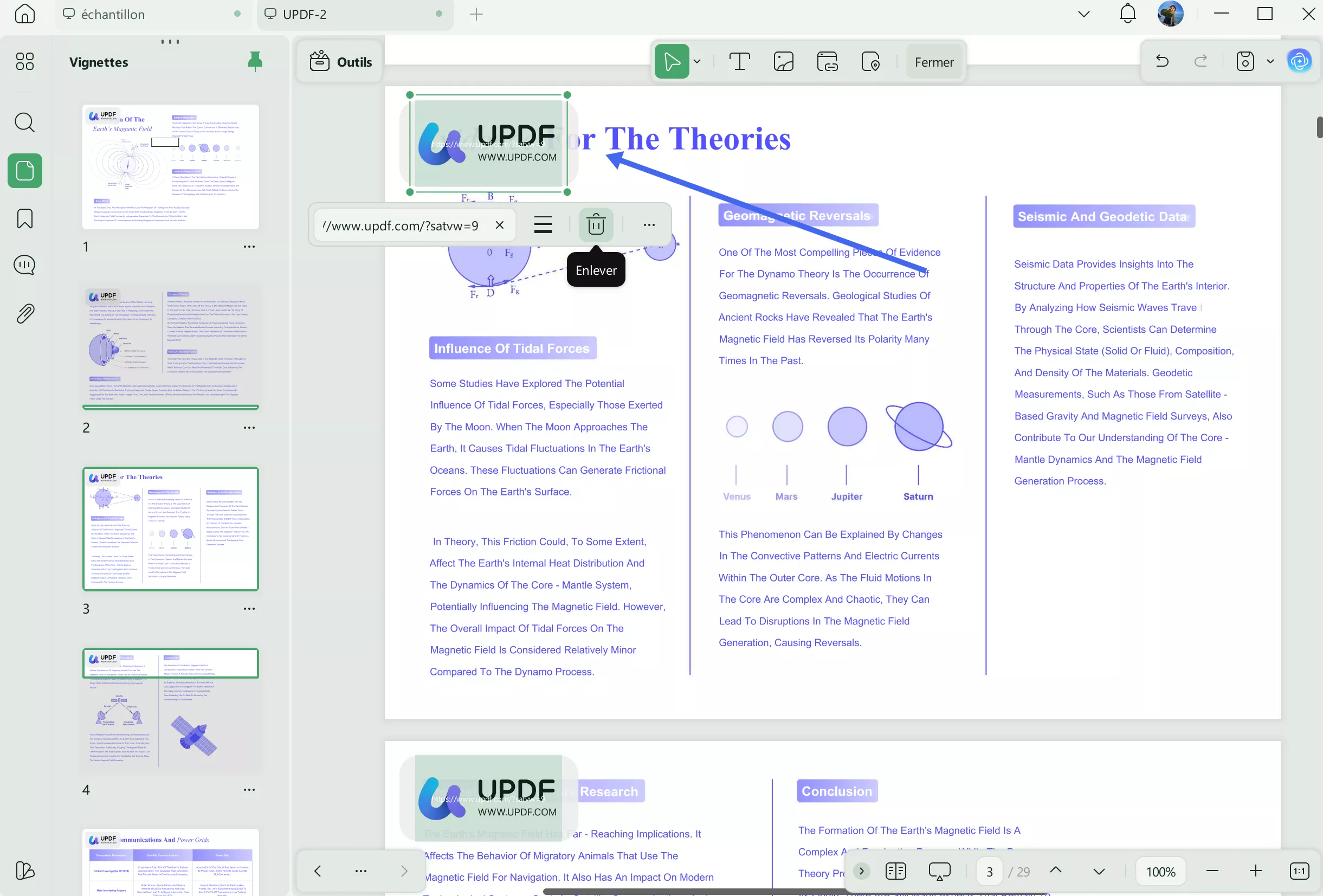Open the search panel
Screen dimensions: 1323x896
click(x=24, y=123)
